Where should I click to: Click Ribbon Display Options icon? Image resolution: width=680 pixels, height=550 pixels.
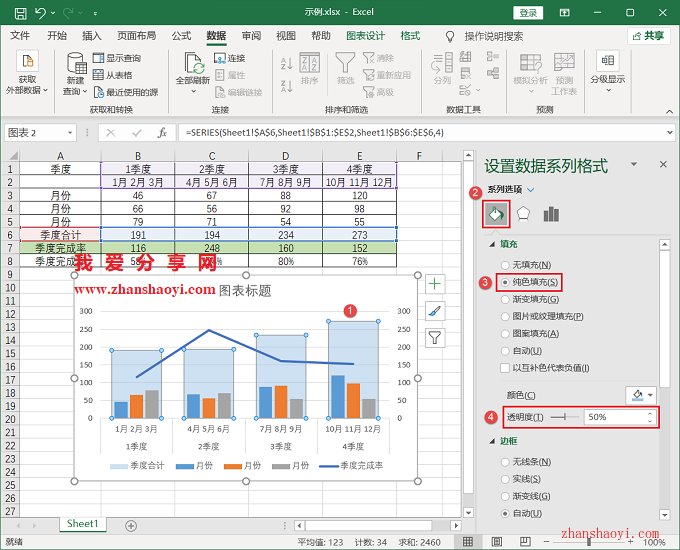coord(564,13)
